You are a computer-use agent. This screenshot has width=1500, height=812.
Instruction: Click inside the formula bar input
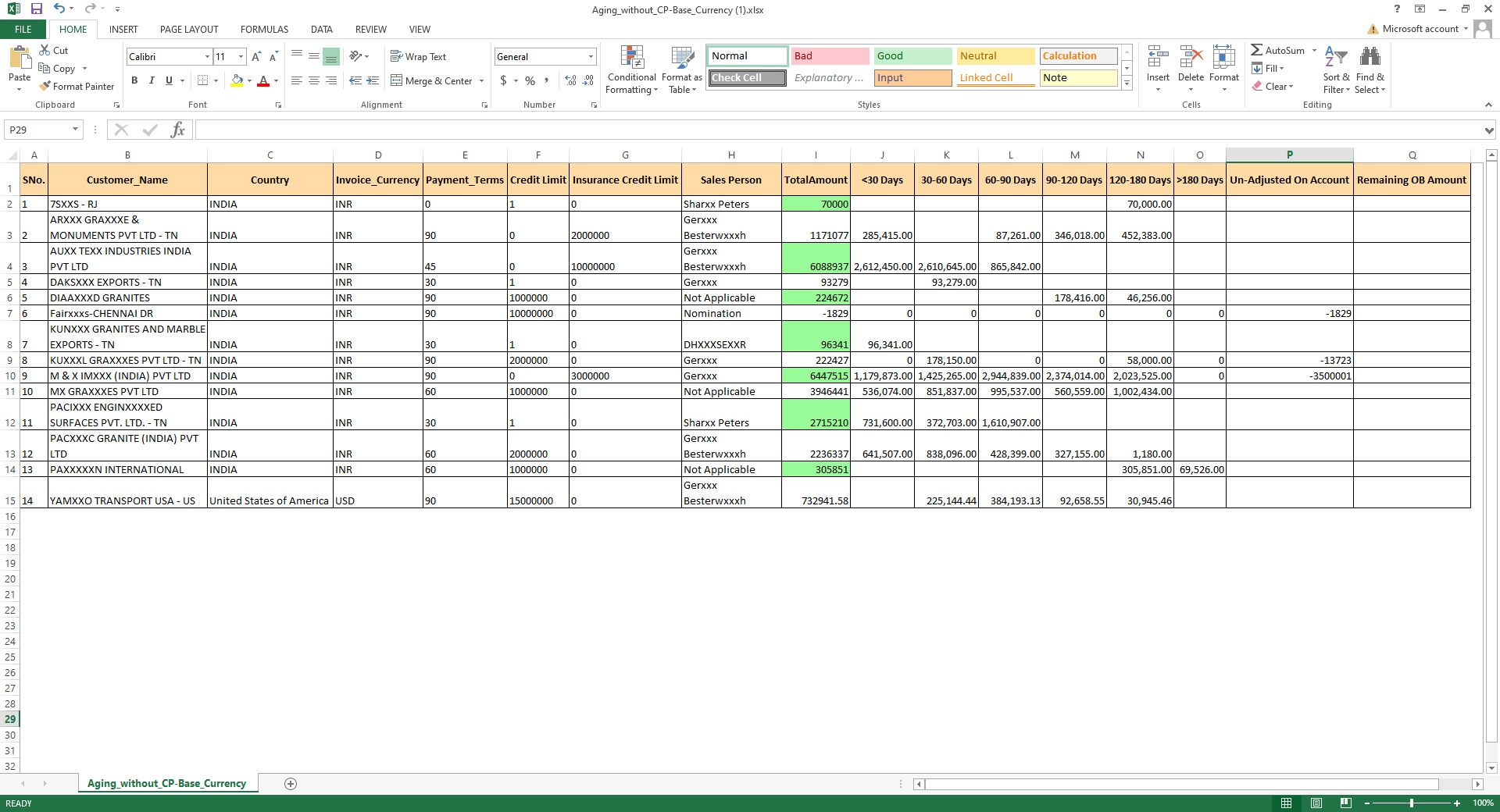[x=836, y=130]
